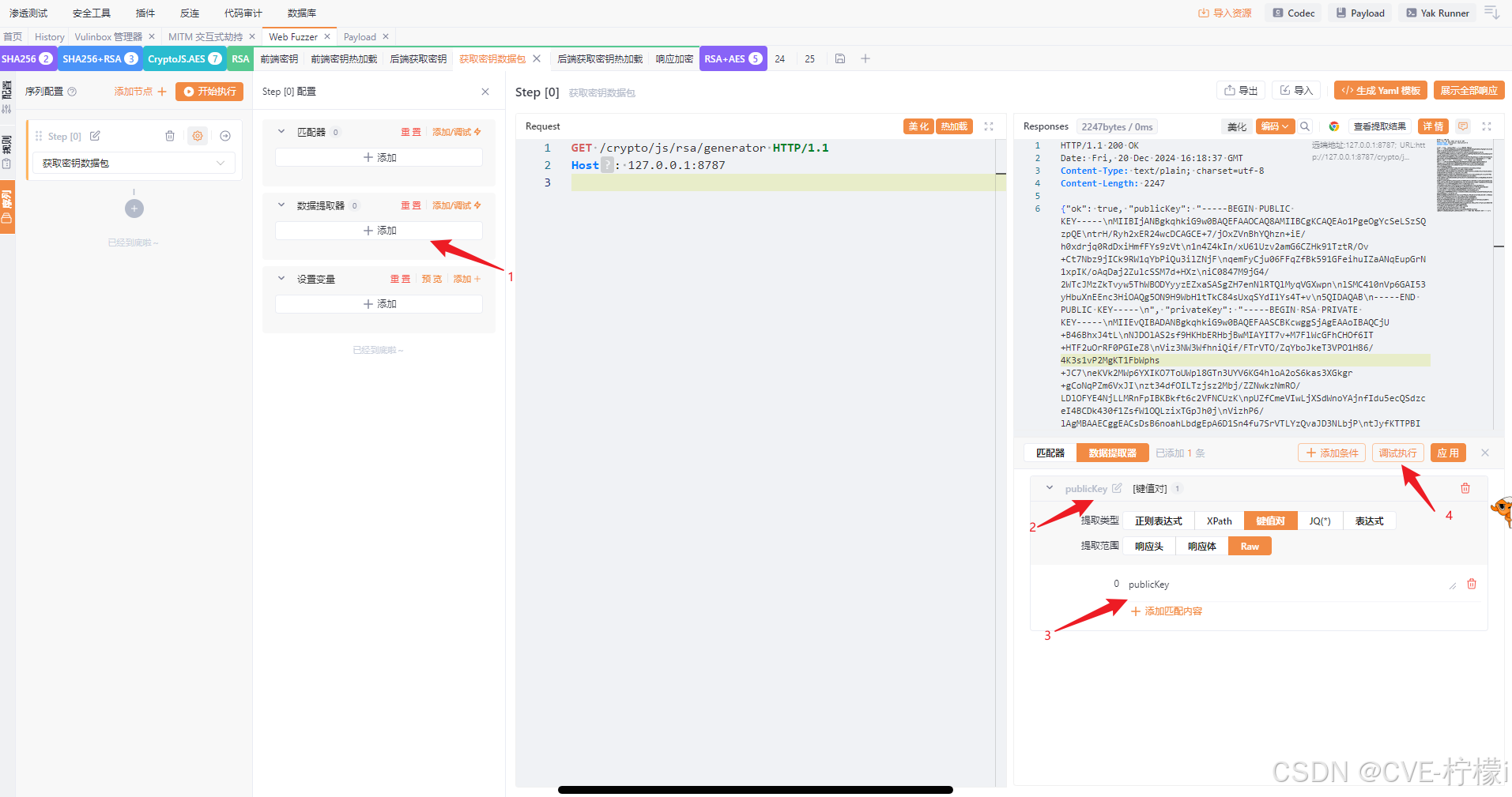Click the help icon beside 序列配置
Screen dimensions: 1512x797
coord(72,92)
